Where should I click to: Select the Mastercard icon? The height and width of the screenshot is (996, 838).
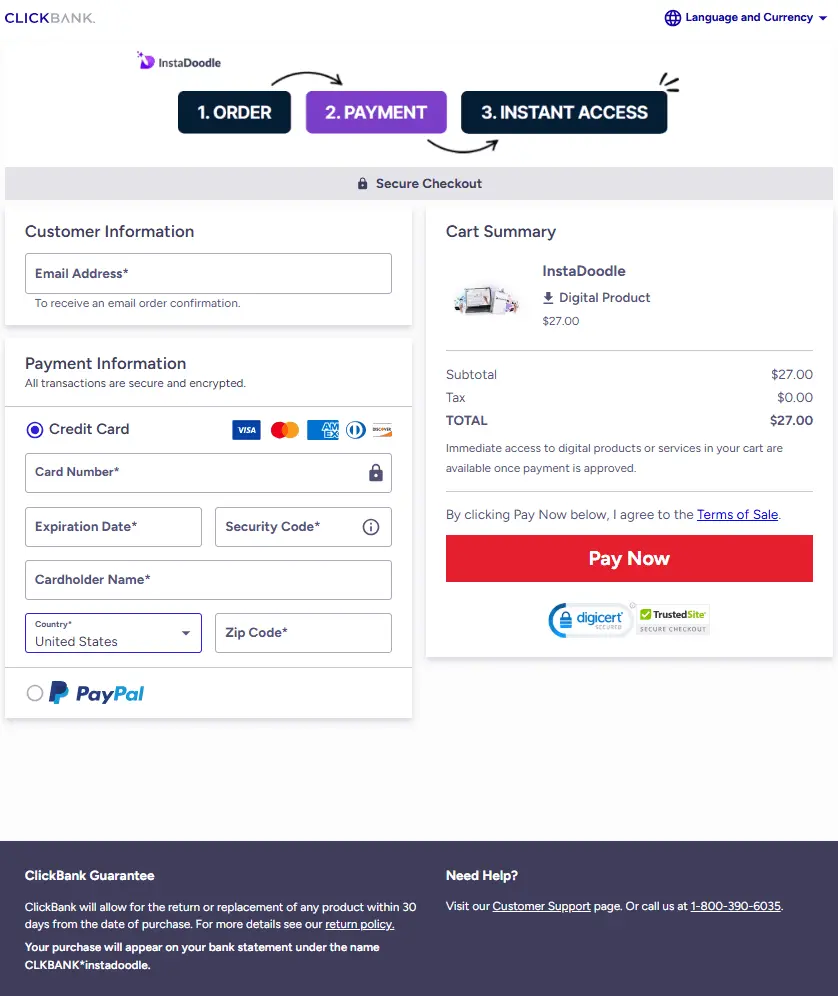[284, 429]
